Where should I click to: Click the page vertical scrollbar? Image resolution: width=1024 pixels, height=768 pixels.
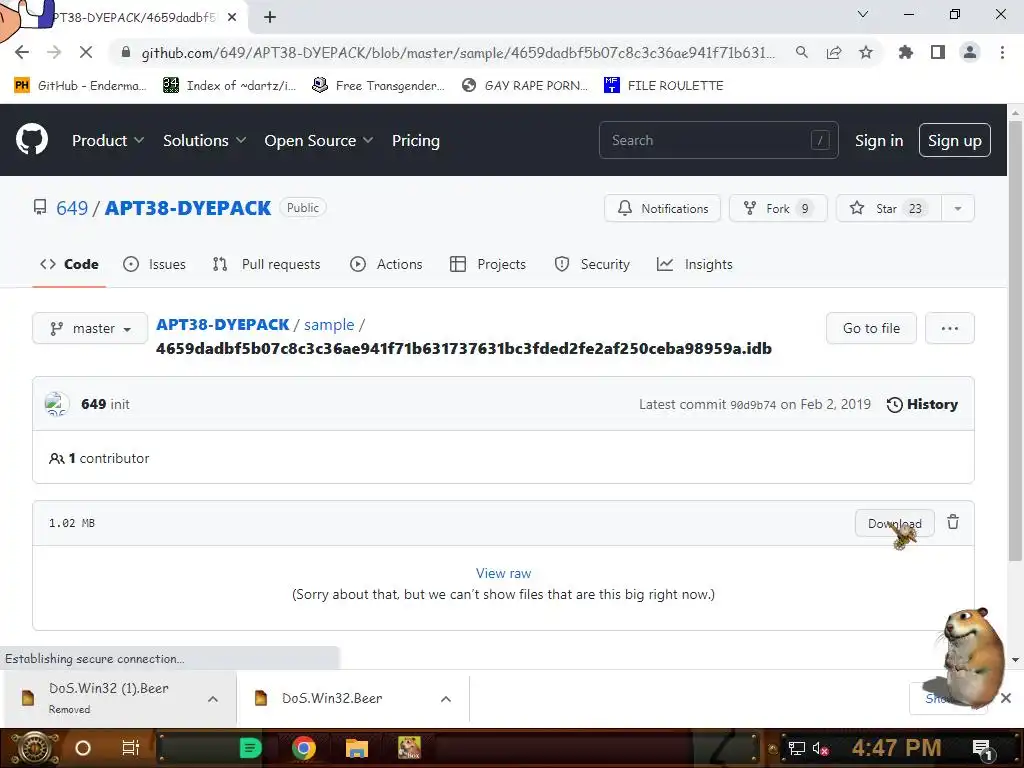coord(1015,340)
